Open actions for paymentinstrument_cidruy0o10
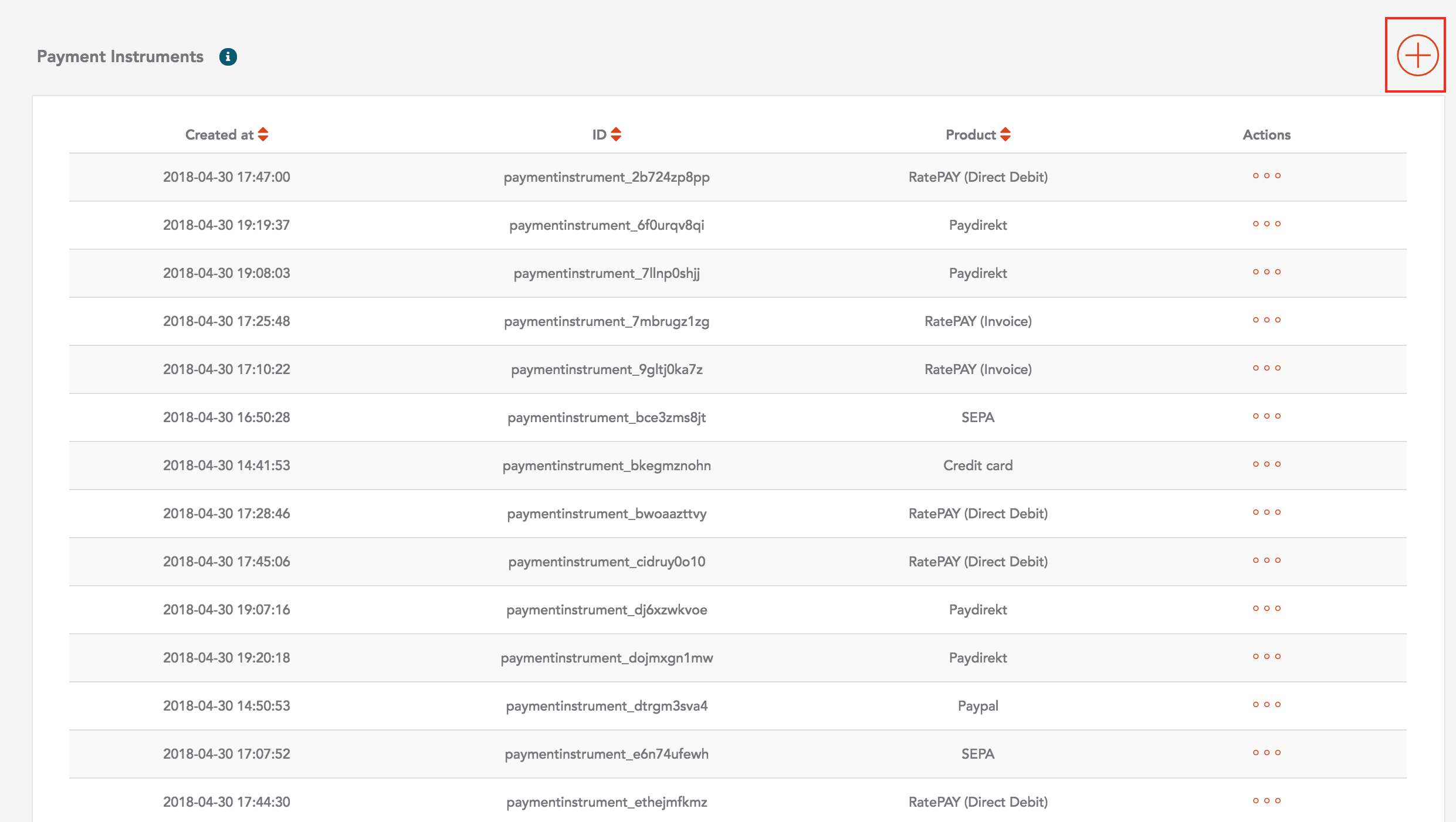This screenshot has height=822, width=1456. pyautogui.click(x=1267, y=561)
